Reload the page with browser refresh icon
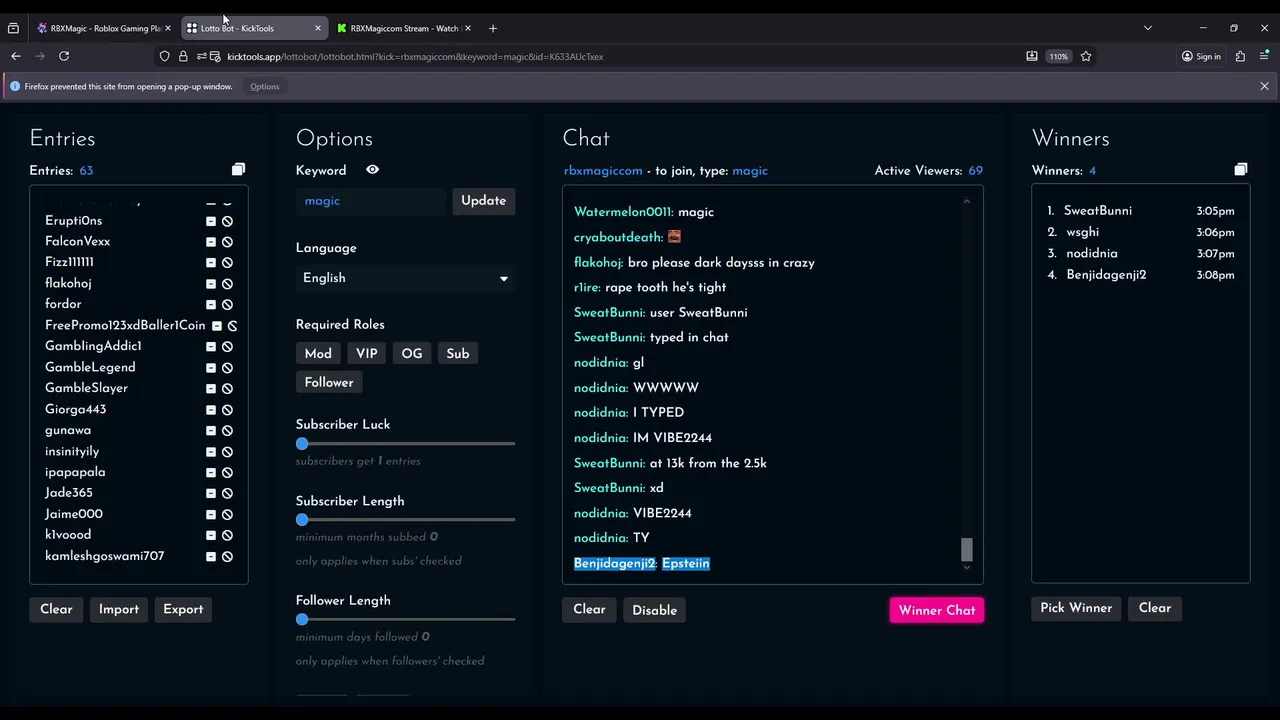This screenshot has width=1280, height=720. [x=64, y=56]
